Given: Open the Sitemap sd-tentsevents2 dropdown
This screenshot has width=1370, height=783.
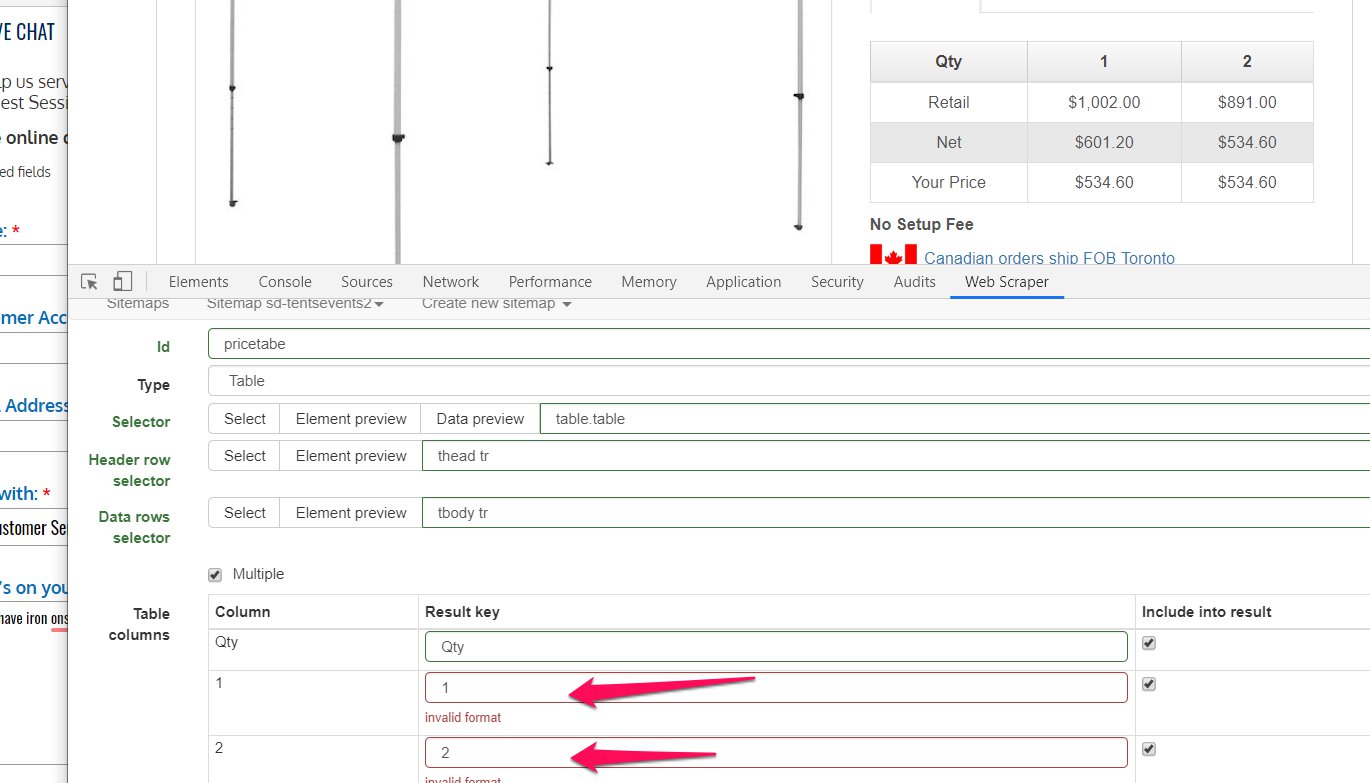Looking at the screenshot, I should (294, 303).
